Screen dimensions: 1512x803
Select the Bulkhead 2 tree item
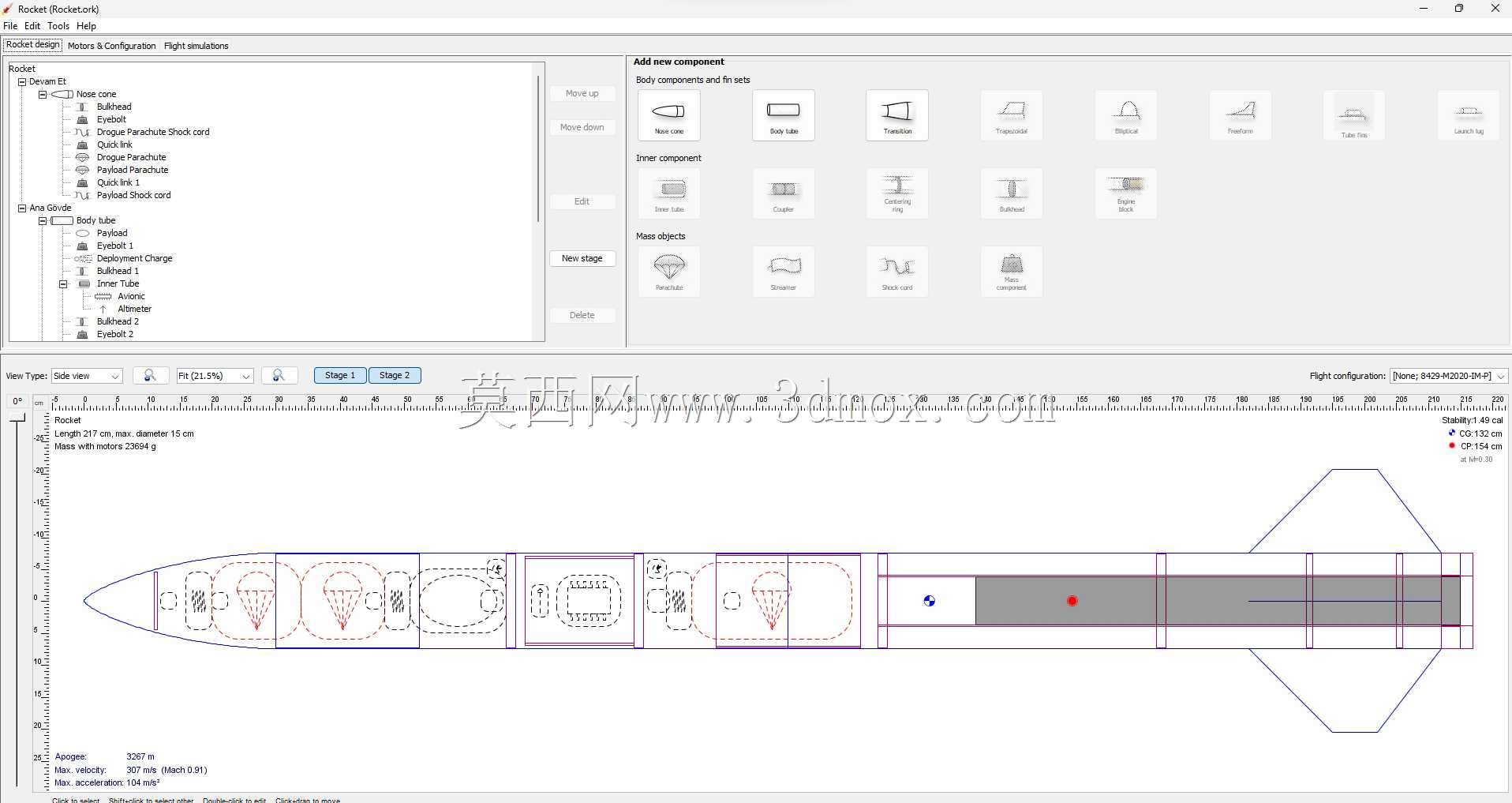tap(118, 321)
